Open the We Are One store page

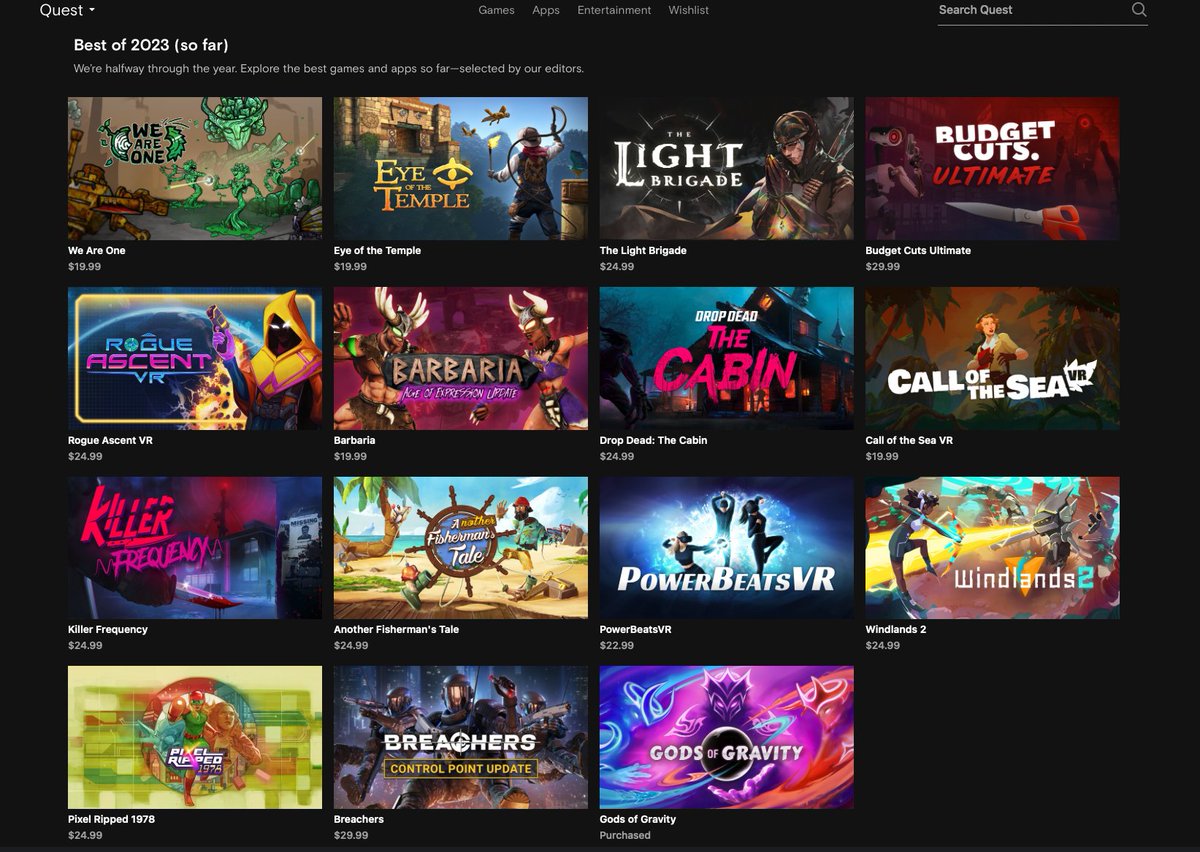coord(194,167)
